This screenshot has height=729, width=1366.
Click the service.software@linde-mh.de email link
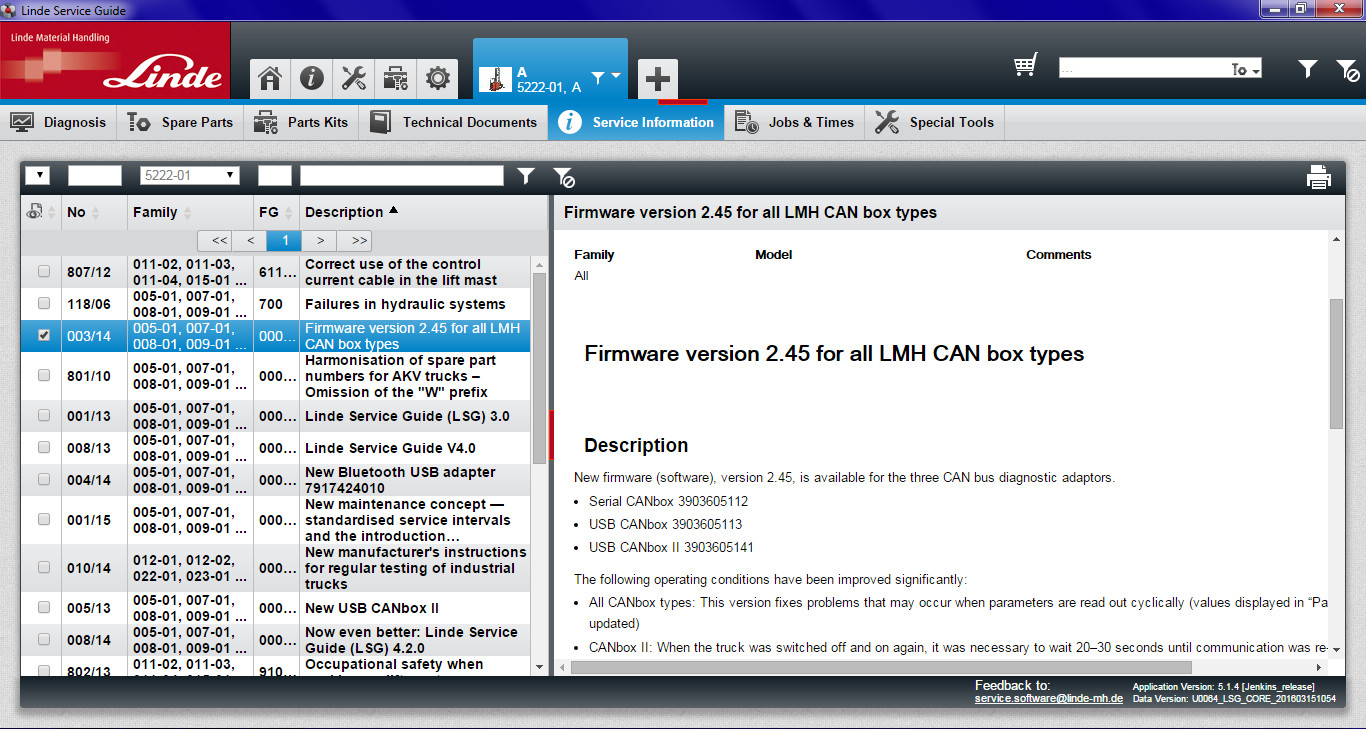(x=1047, y=698)
